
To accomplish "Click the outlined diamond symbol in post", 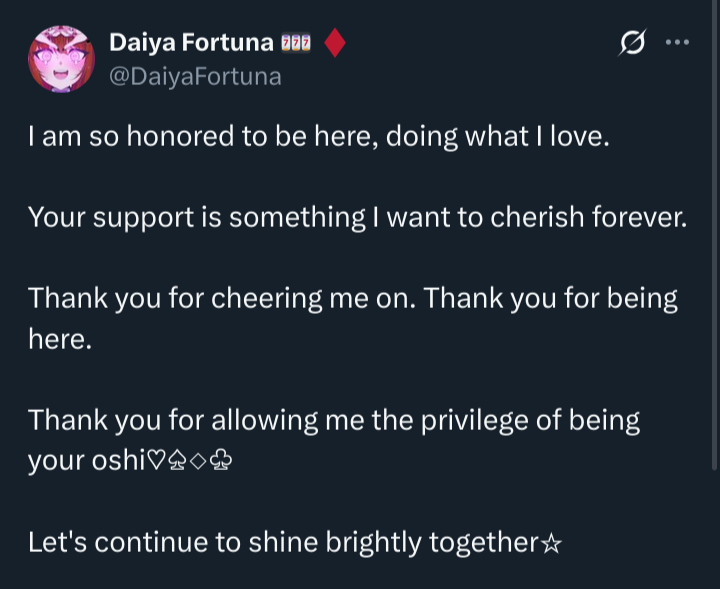I will pyautogui.click(x=198, y=462).
